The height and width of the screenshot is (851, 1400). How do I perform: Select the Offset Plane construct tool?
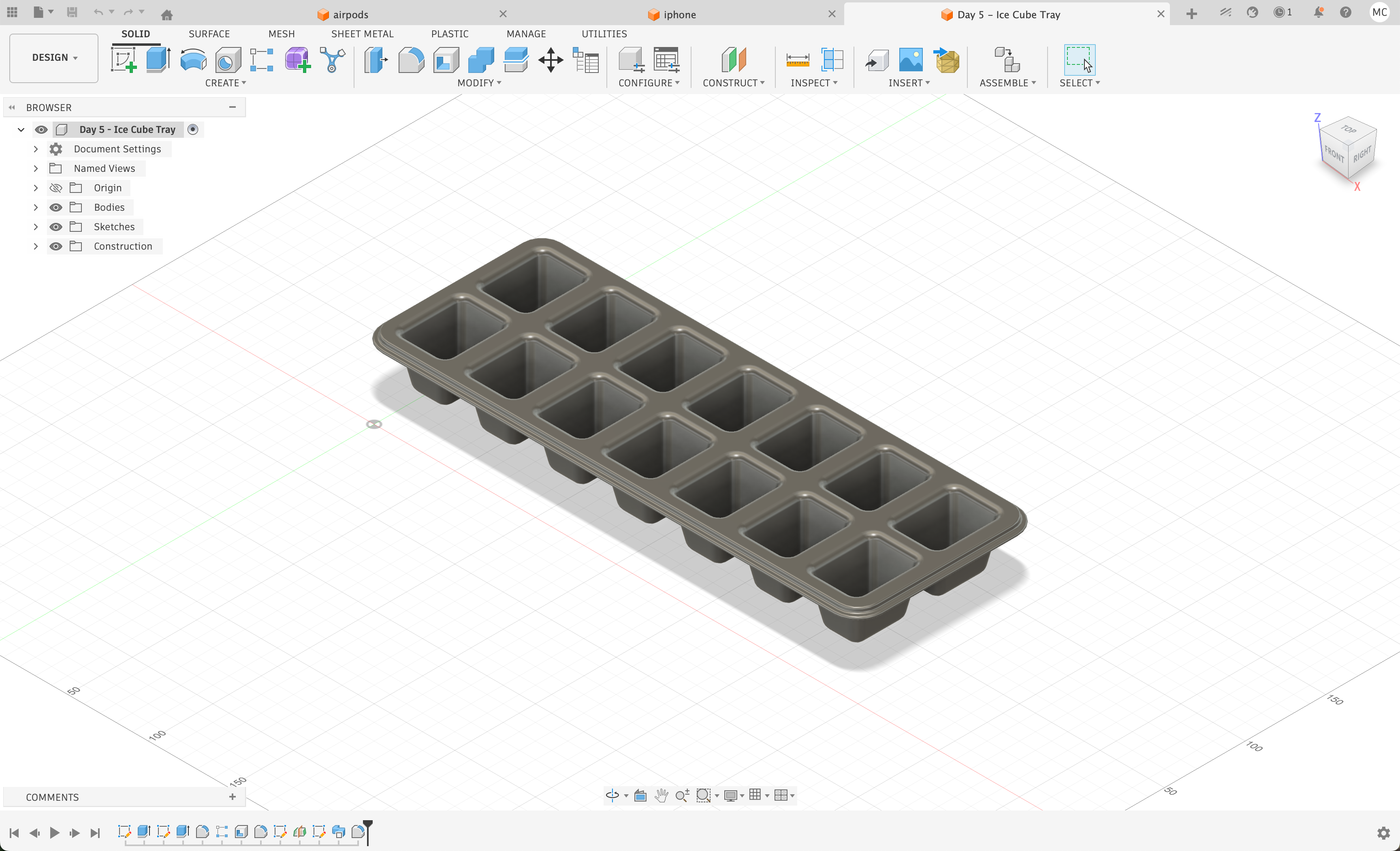(734, 60)
